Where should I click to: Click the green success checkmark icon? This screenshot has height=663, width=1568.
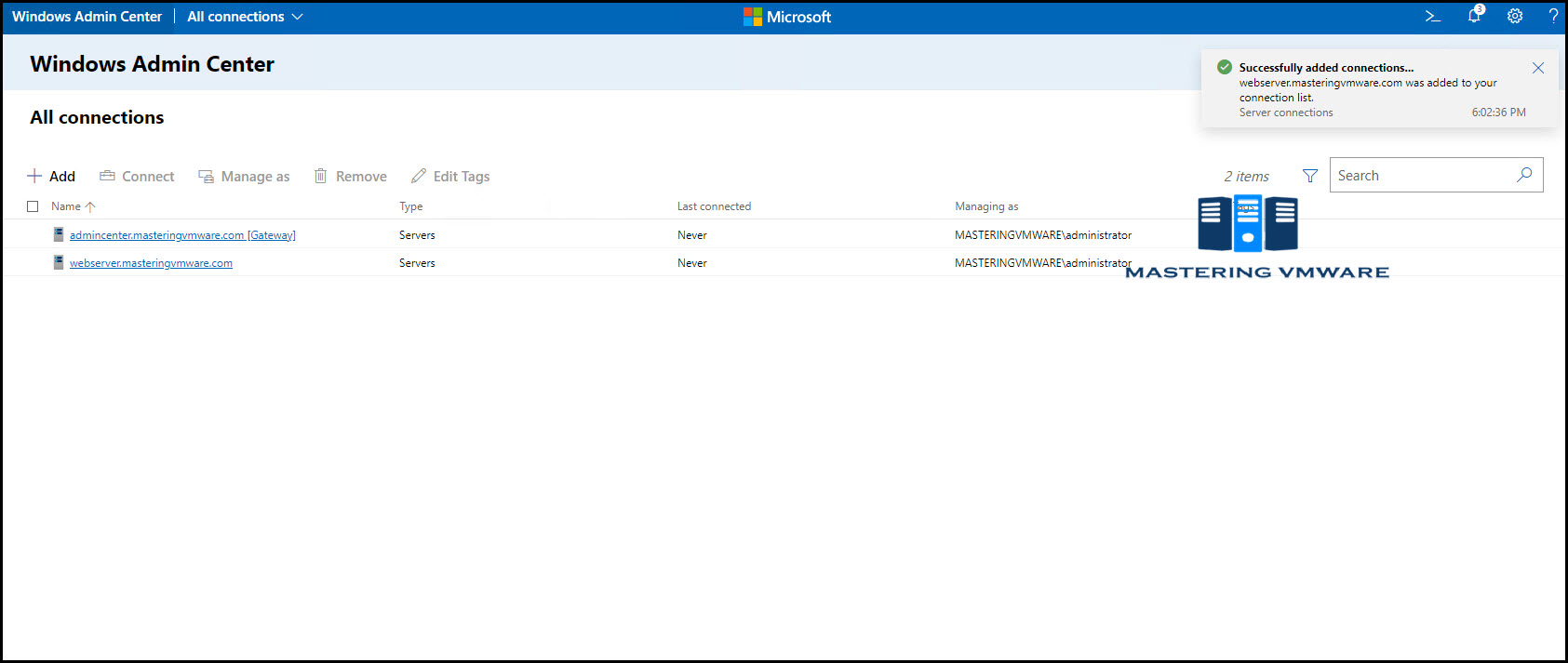coord(1225,67)
